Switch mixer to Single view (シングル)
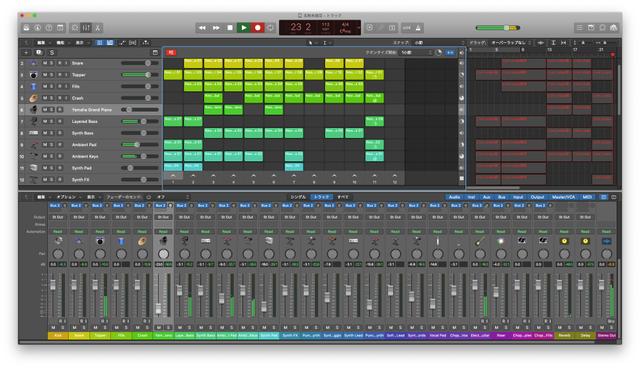640x368 pixels. [x=298, y=197]
